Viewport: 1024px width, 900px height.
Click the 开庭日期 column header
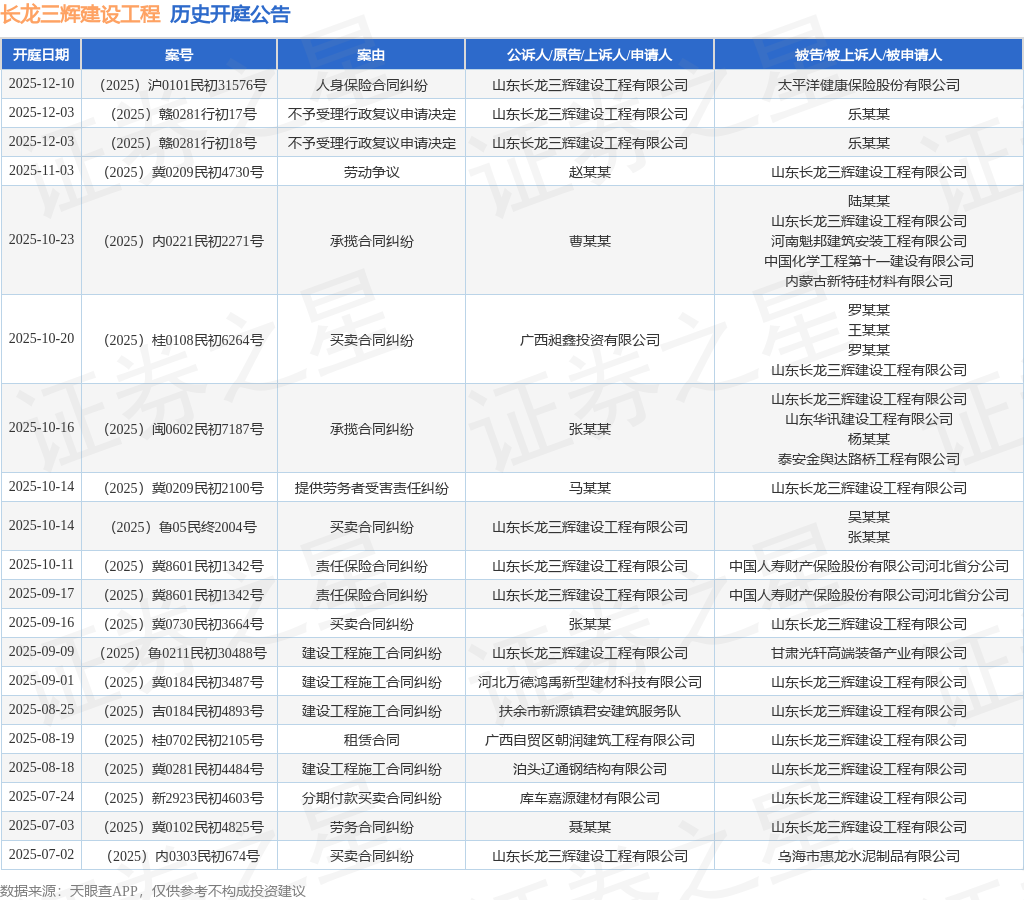click(41, 55)
